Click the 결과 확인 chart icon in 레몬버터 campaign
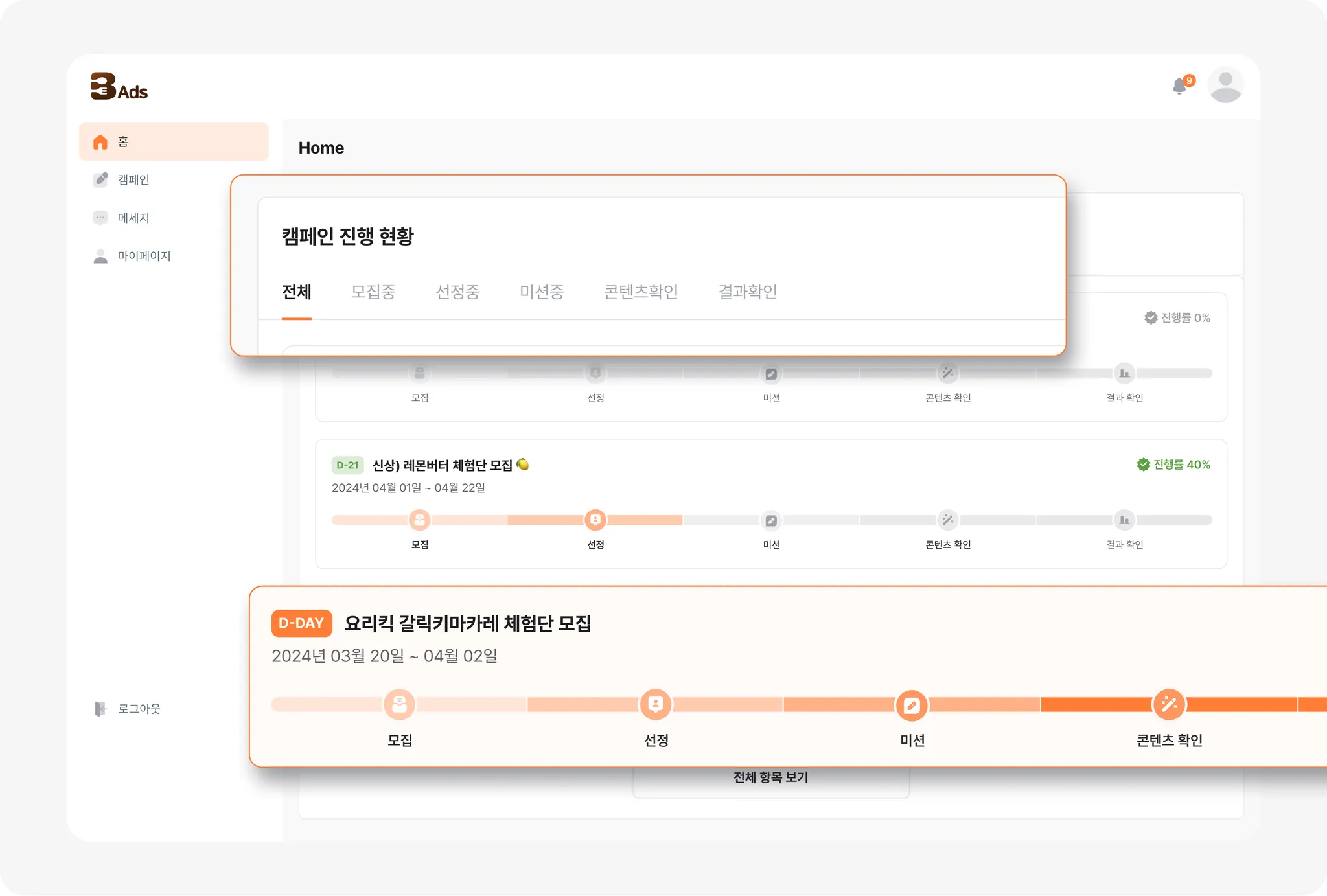Viewport: 1327px width, 896px height. pos(1124,520)
